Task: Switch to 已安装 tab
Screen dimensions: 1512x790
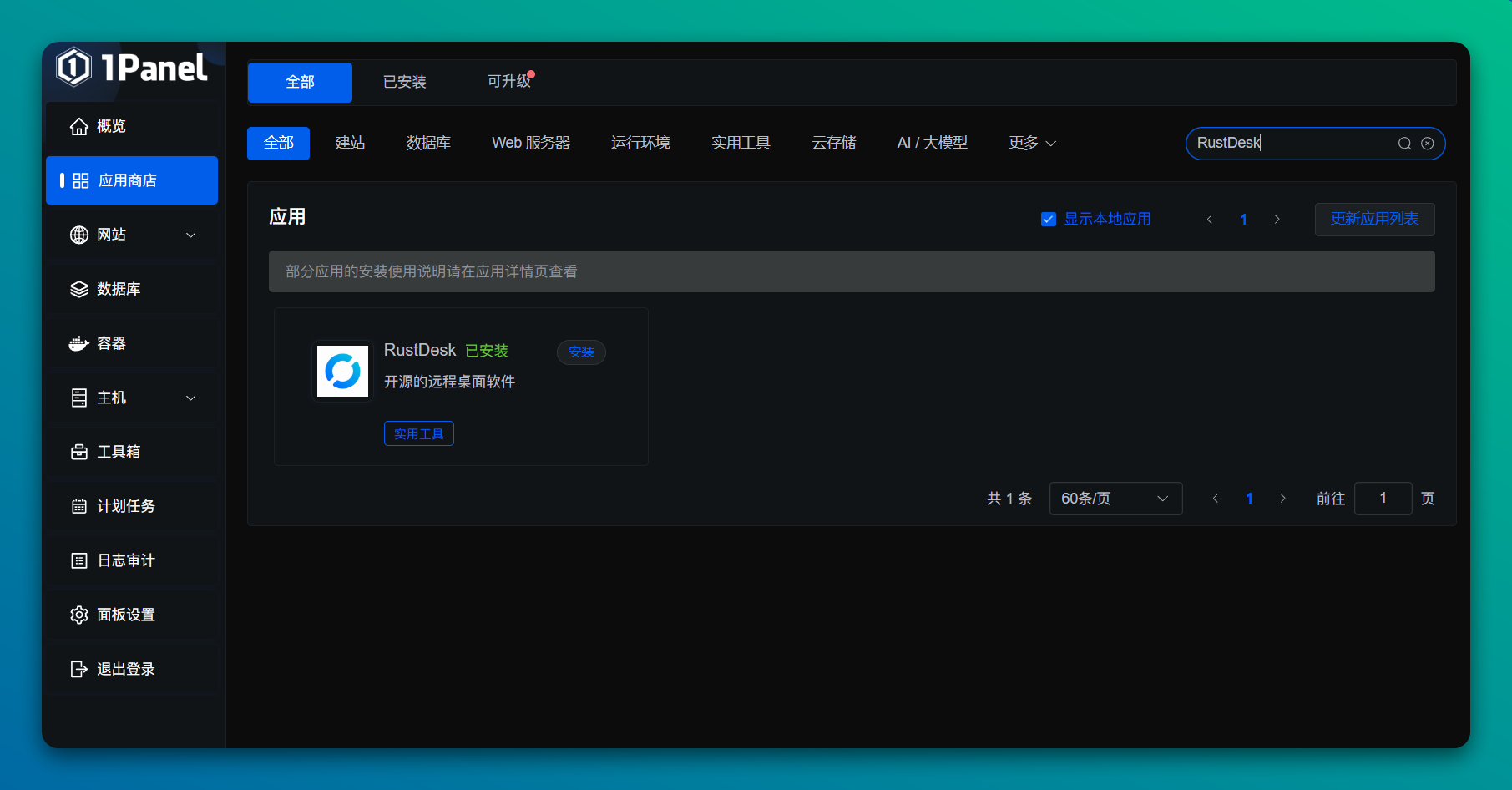Action: pos(404,82)
